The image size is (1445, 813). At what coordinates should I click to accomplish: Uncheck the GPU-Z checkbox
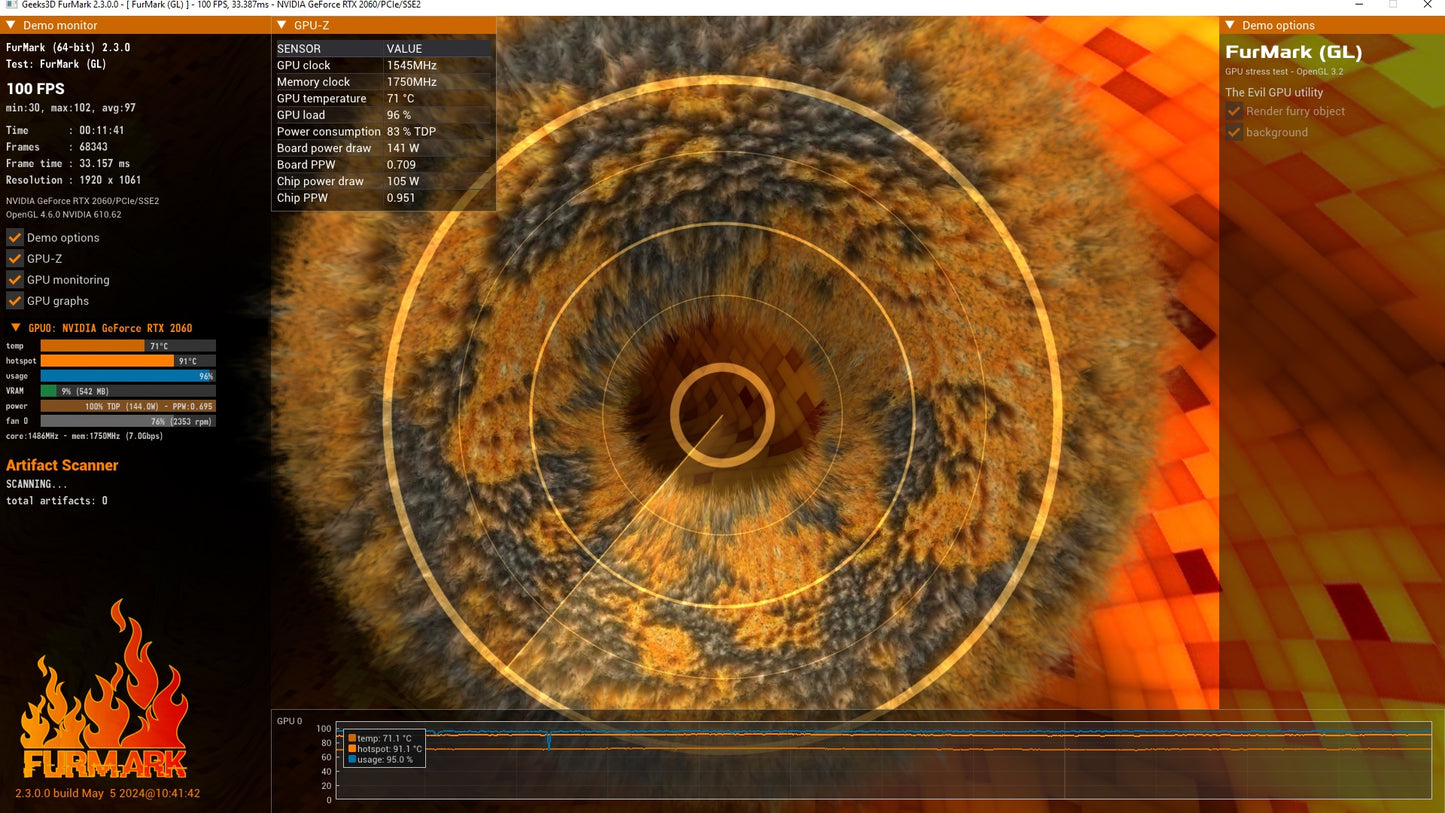click(x=15, y=259)
